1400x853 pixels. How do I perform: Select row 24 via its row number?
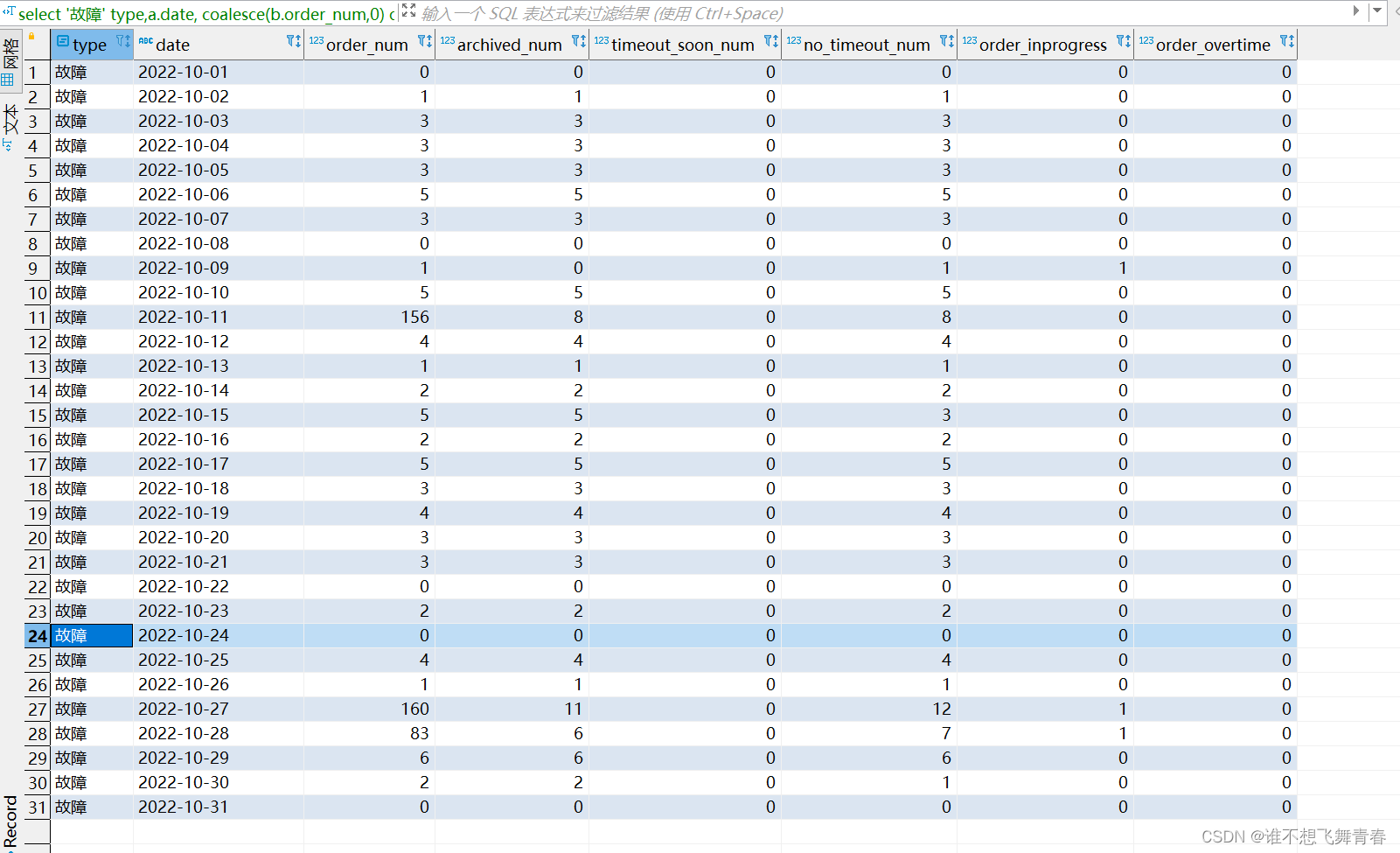(x=36, y=635)
